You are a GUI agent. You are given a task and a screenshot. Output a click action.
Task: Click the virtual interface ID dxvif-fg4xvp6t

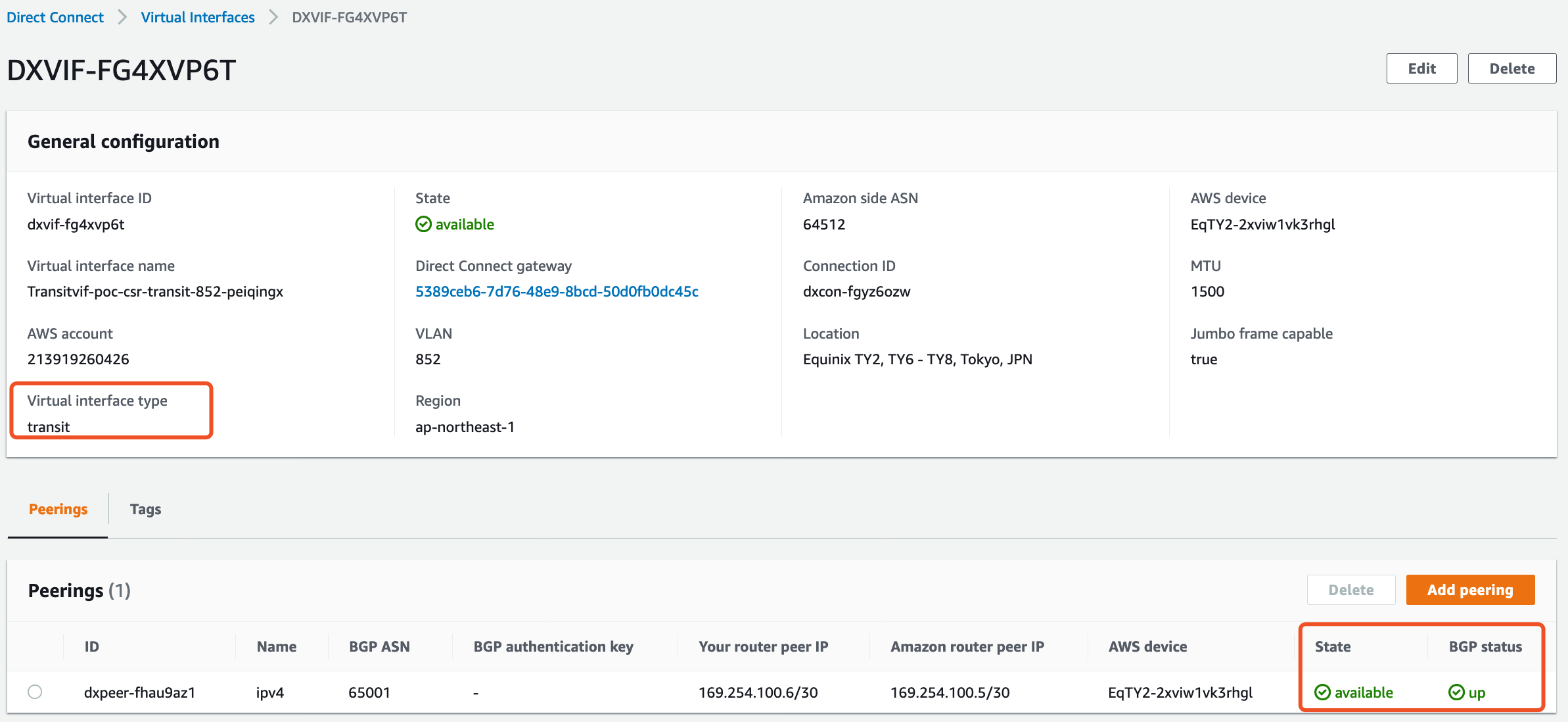coord(76,224)
